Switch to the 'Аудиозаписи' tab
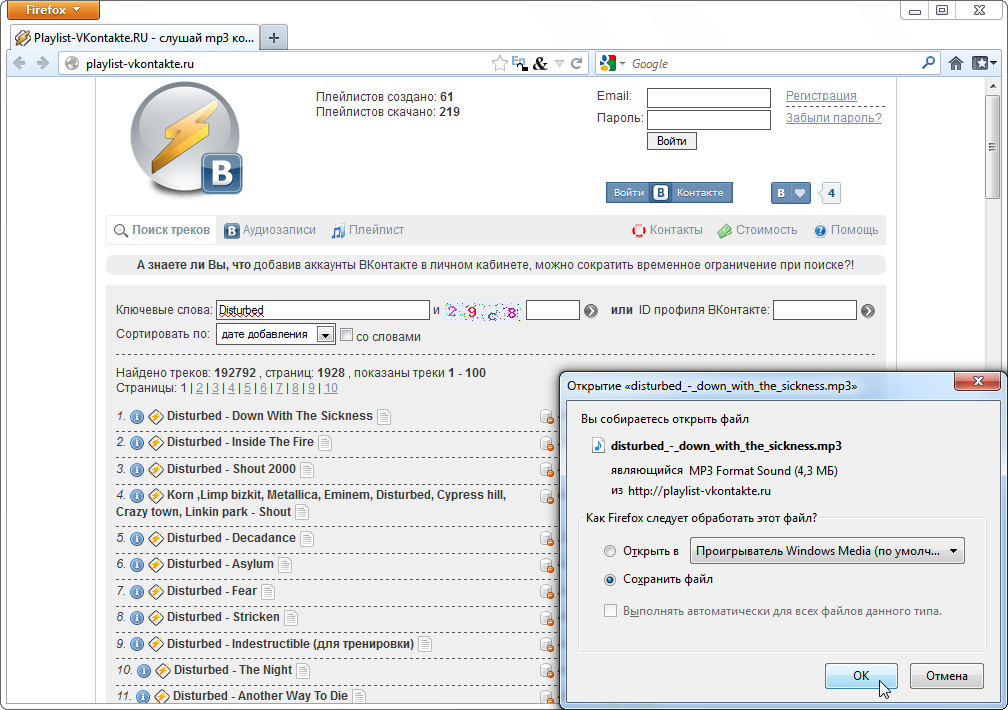This screenshot has width=1008, height=710. tap(270, 230)
